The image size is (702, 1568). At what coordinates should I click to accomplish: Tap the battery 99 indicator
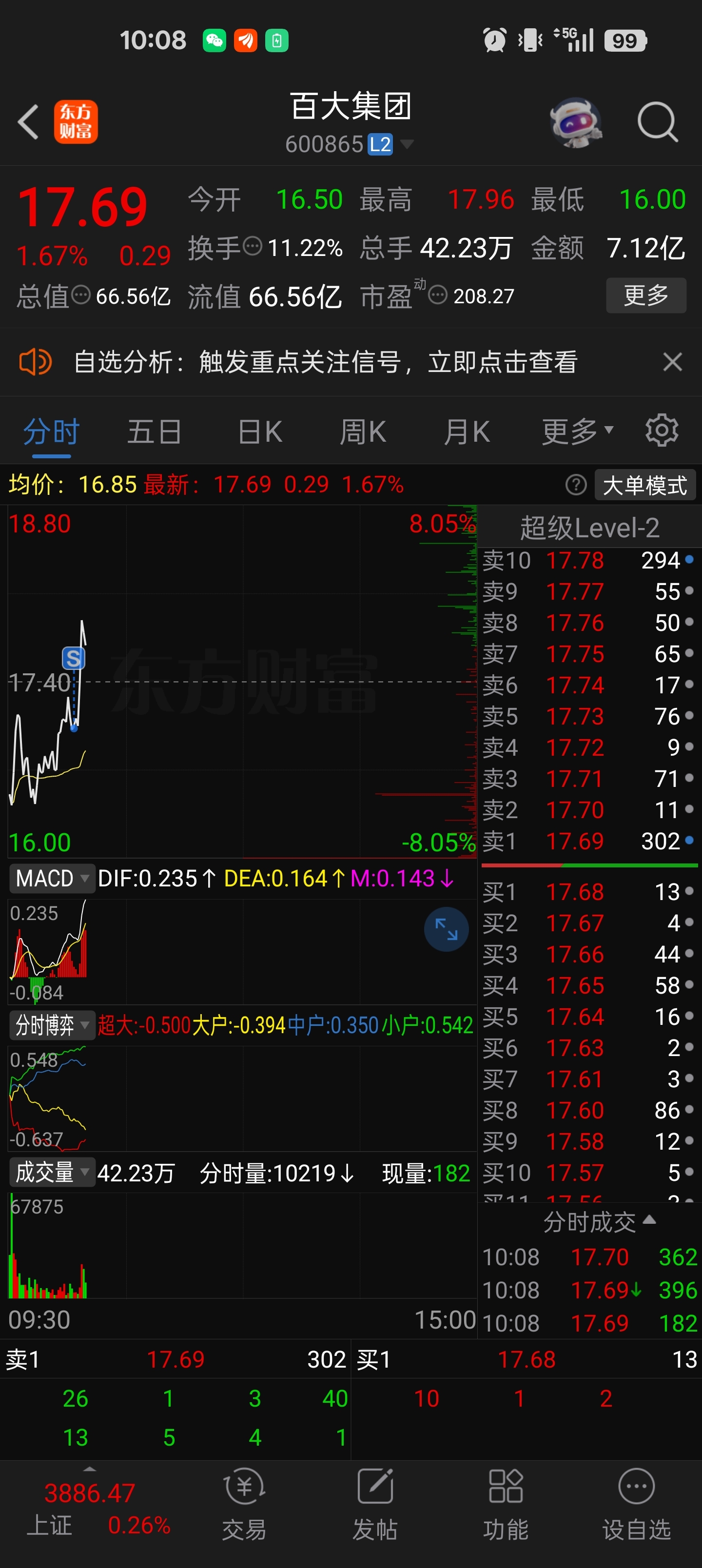(625, 41)
